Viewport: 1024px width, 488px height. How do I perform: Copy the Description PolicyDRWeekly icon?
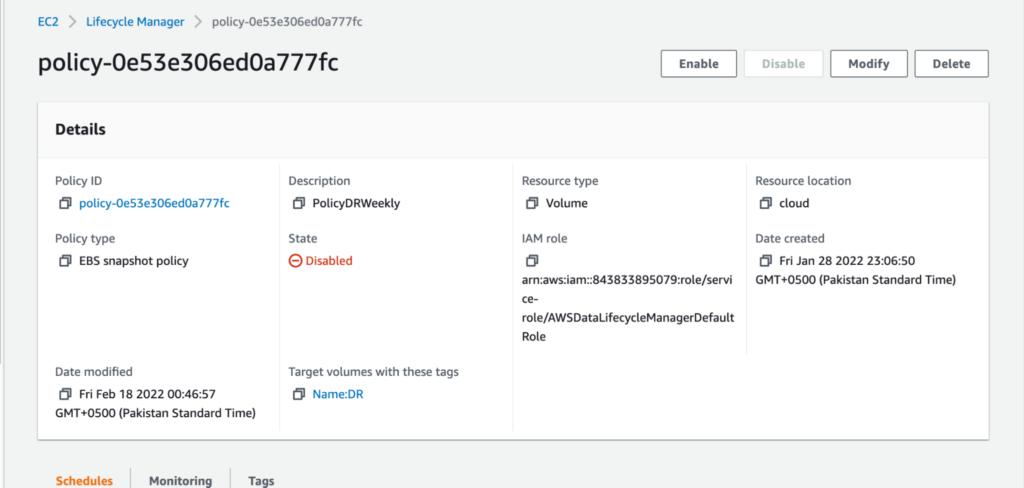[x=298, y=204]
